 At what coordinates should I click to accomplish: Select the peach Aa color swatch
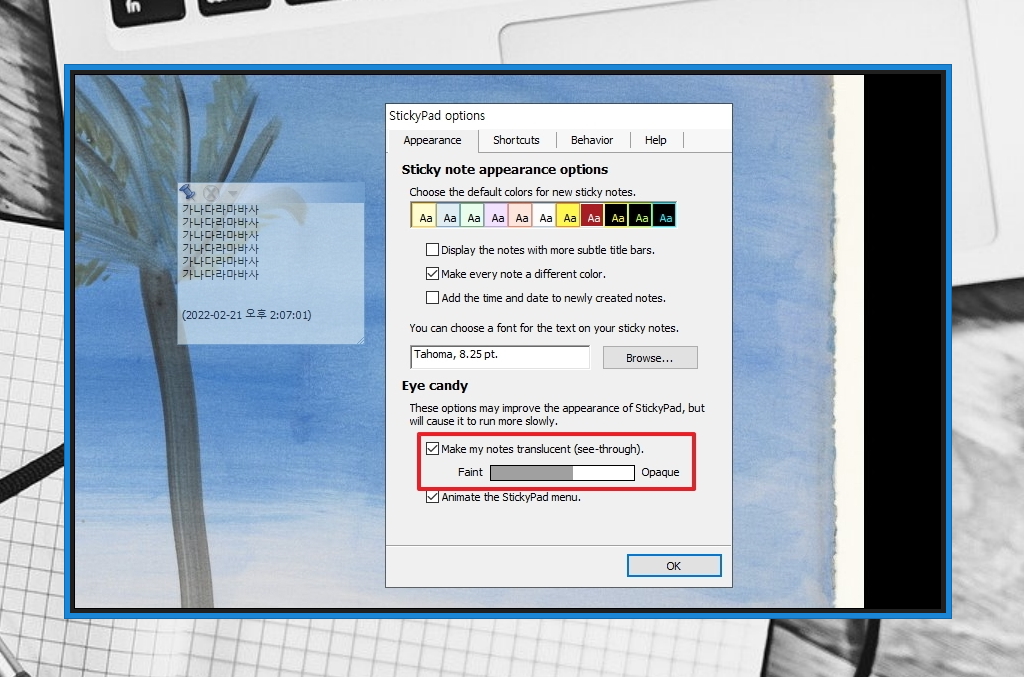(x=521, y=215)
